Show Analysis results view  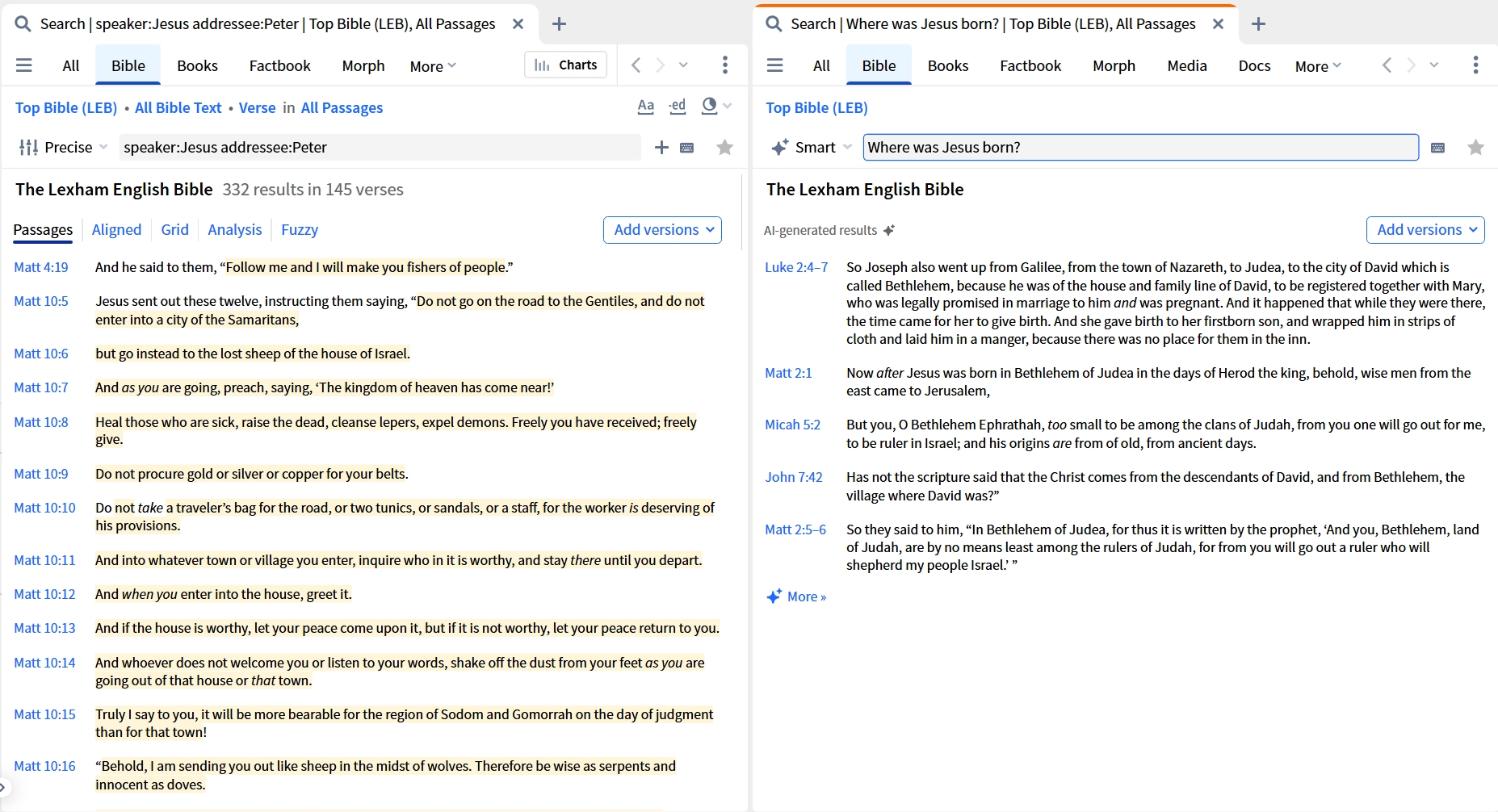235,230
